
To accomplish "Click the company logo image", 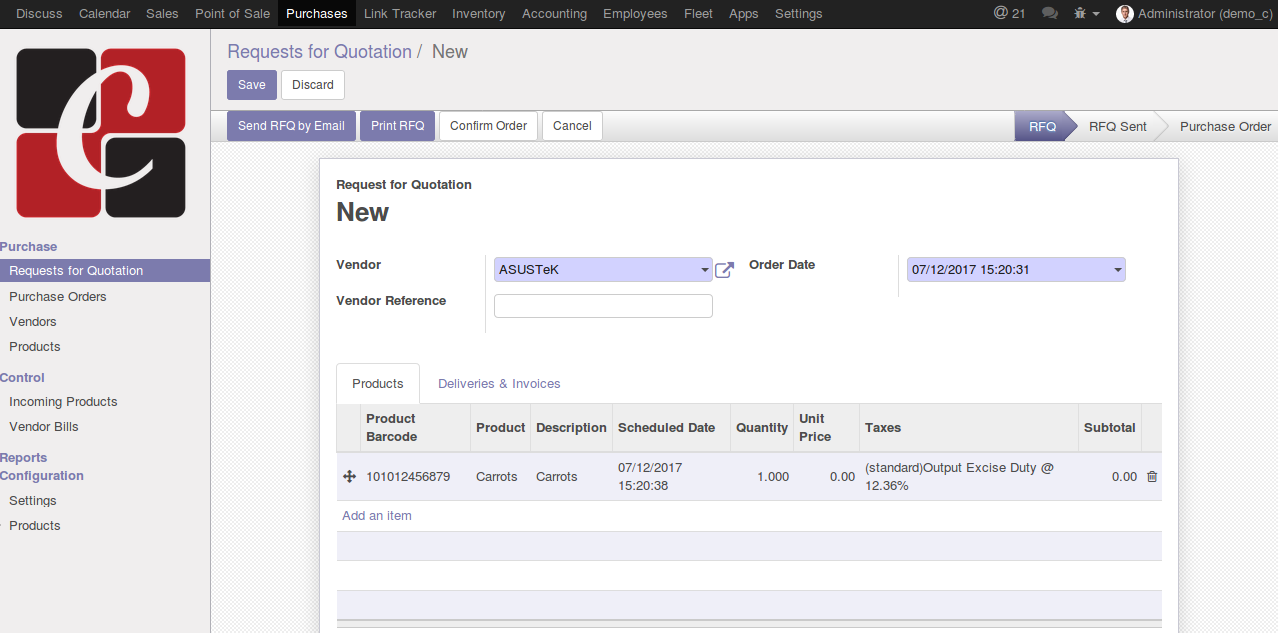I will click(101, 133).
